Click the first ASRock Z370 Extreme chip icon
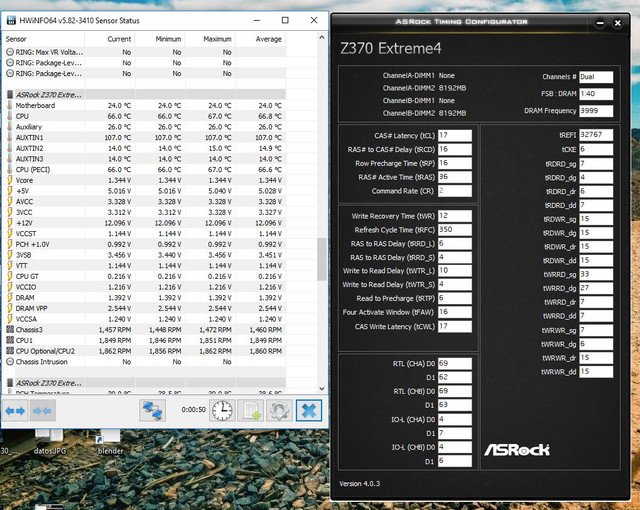Screen dimensions: 640x510 tap(10, 95)
